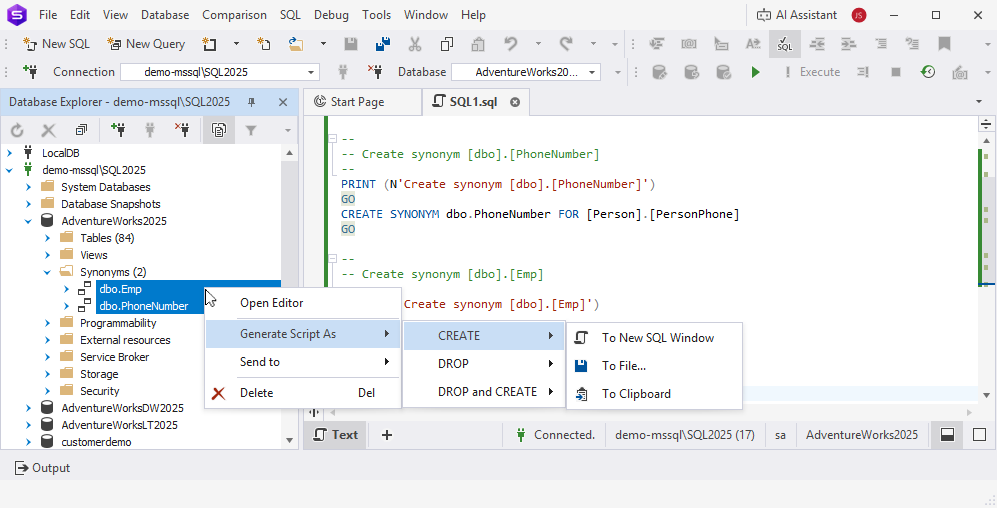The image size is (997, 508).
Task: Collapse the PhoneNumber comment block in editor
Action: [x=331, y=139]
